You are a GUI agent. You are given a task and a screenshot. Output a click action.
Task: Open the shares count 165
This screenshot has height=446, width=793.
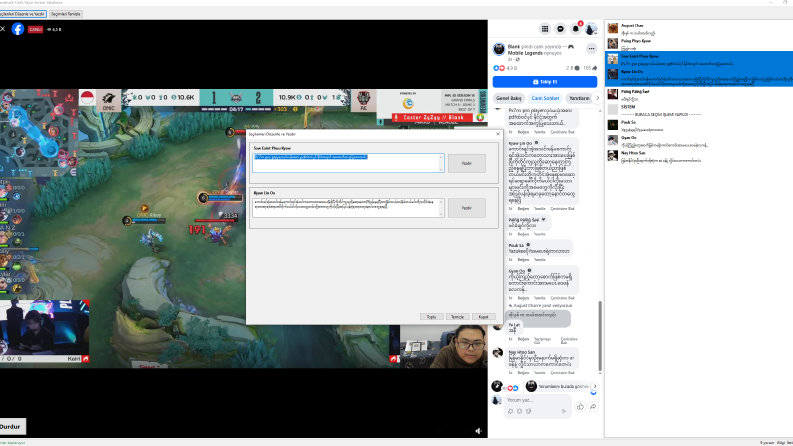590,68
